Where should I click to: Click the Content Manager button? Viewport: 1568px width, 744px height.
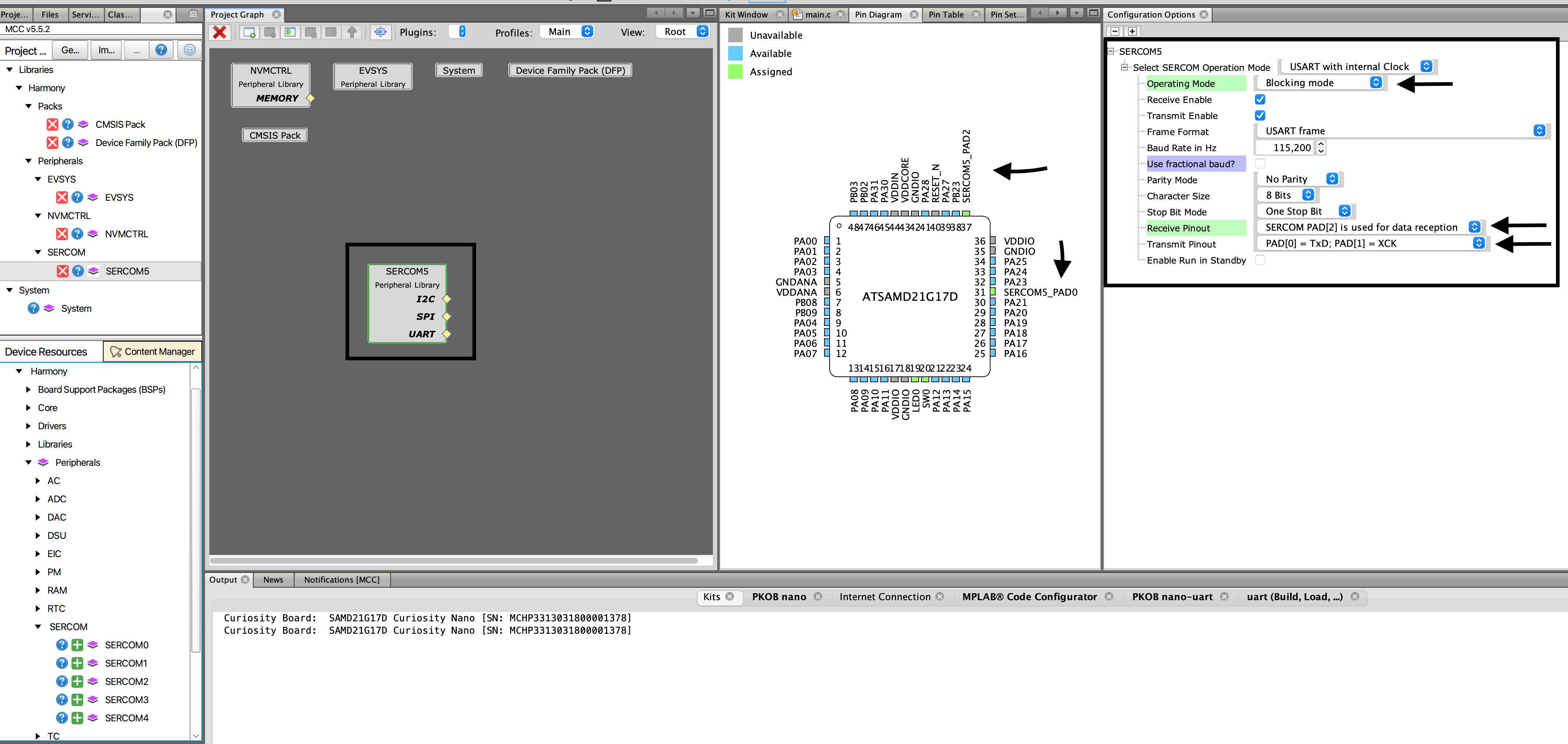[153, 352]
